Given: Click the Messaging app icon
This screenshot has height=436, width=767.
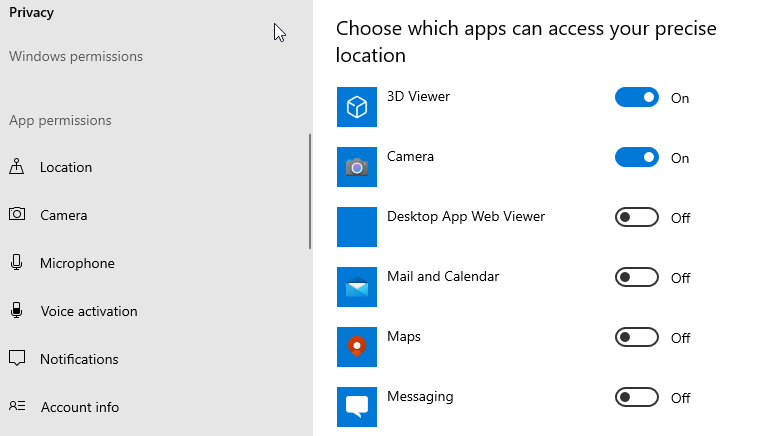Looking at the screenshot, I should (357, 407).
